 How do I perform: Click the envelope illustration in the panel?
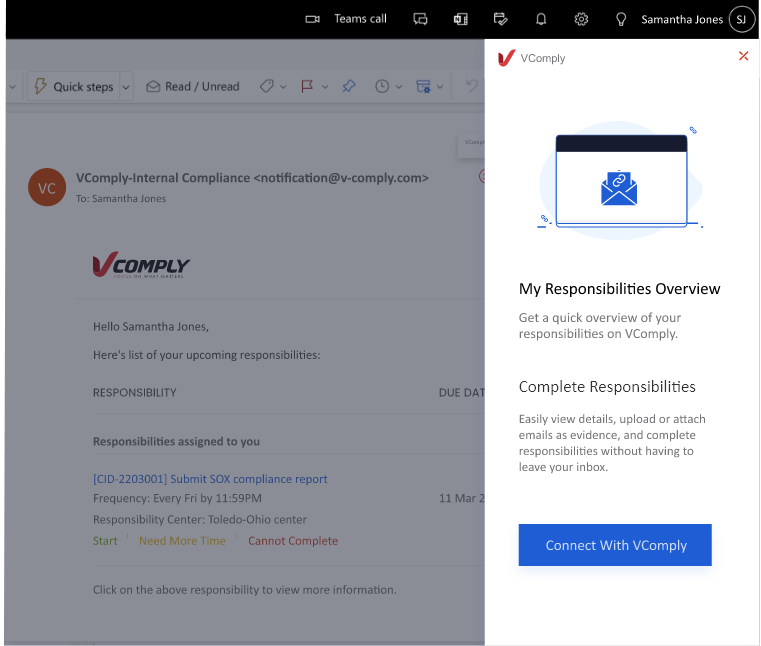(x=618, y=188)
